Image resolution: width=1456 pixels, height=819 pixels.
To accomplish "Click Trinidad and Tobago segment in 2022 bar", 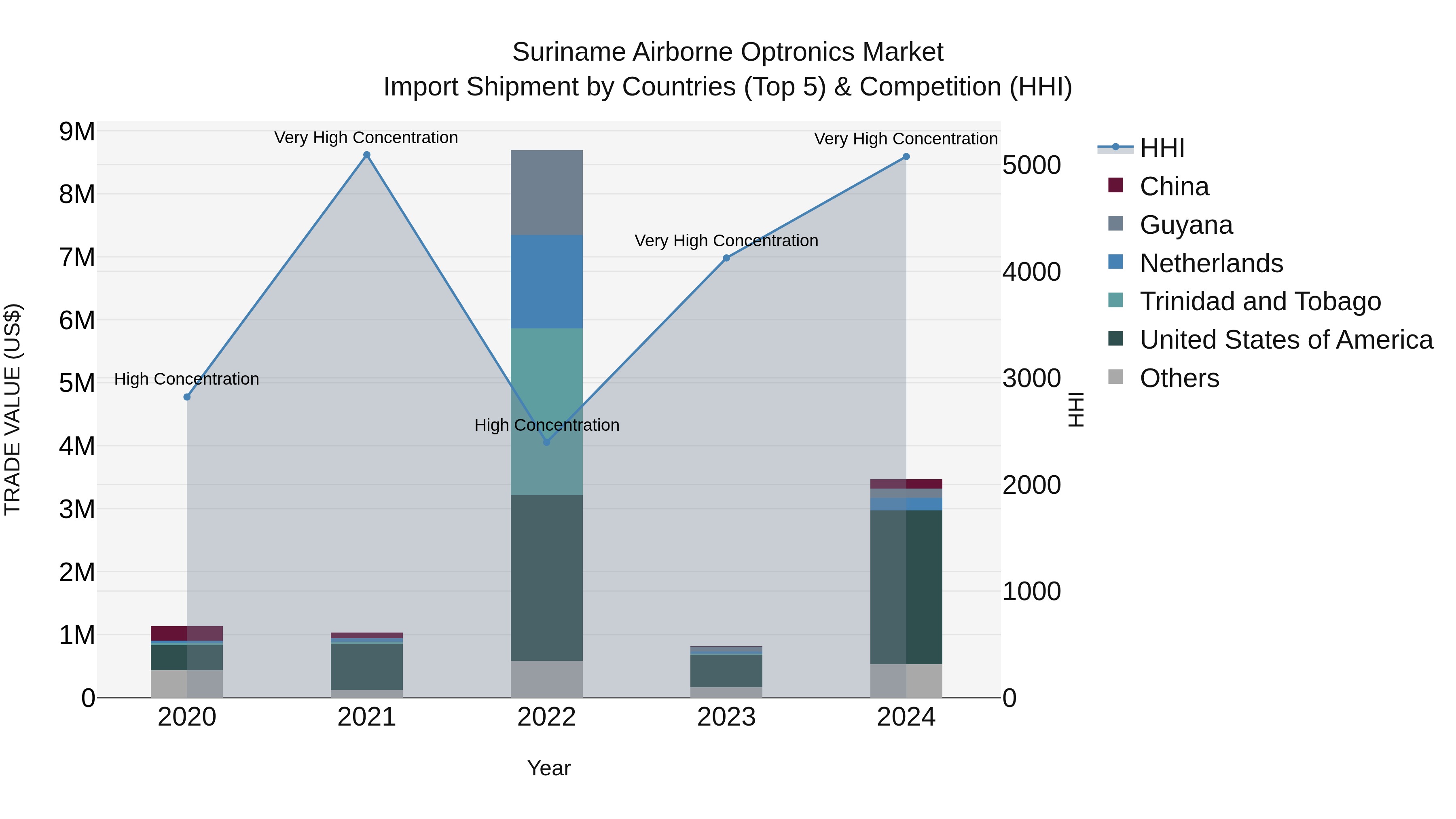I will click(546, 412).
